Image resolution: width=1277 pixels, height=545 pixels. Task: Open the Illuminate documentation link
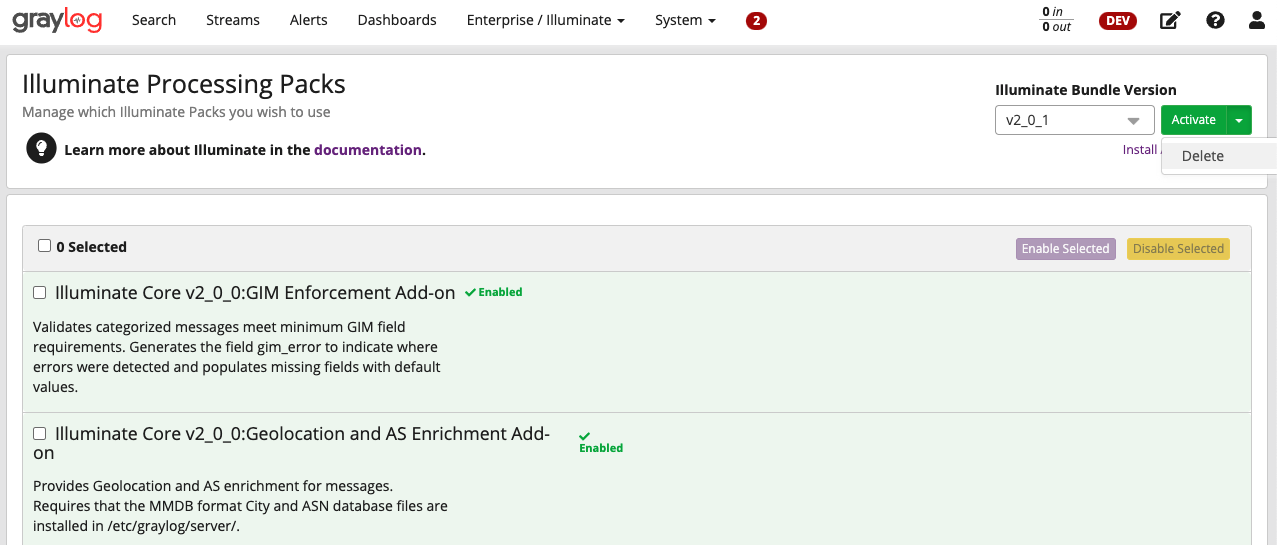[367, 150]
